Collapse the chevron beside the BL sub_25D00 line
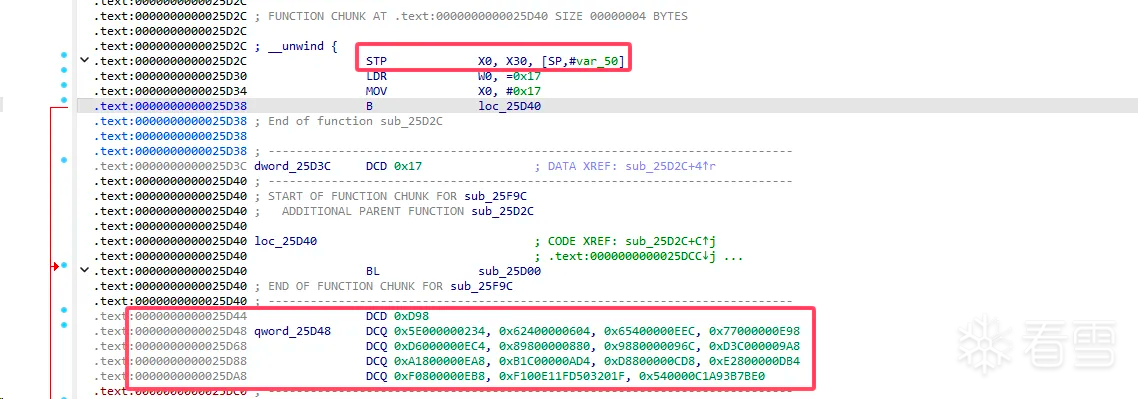 tap(84, 270)
